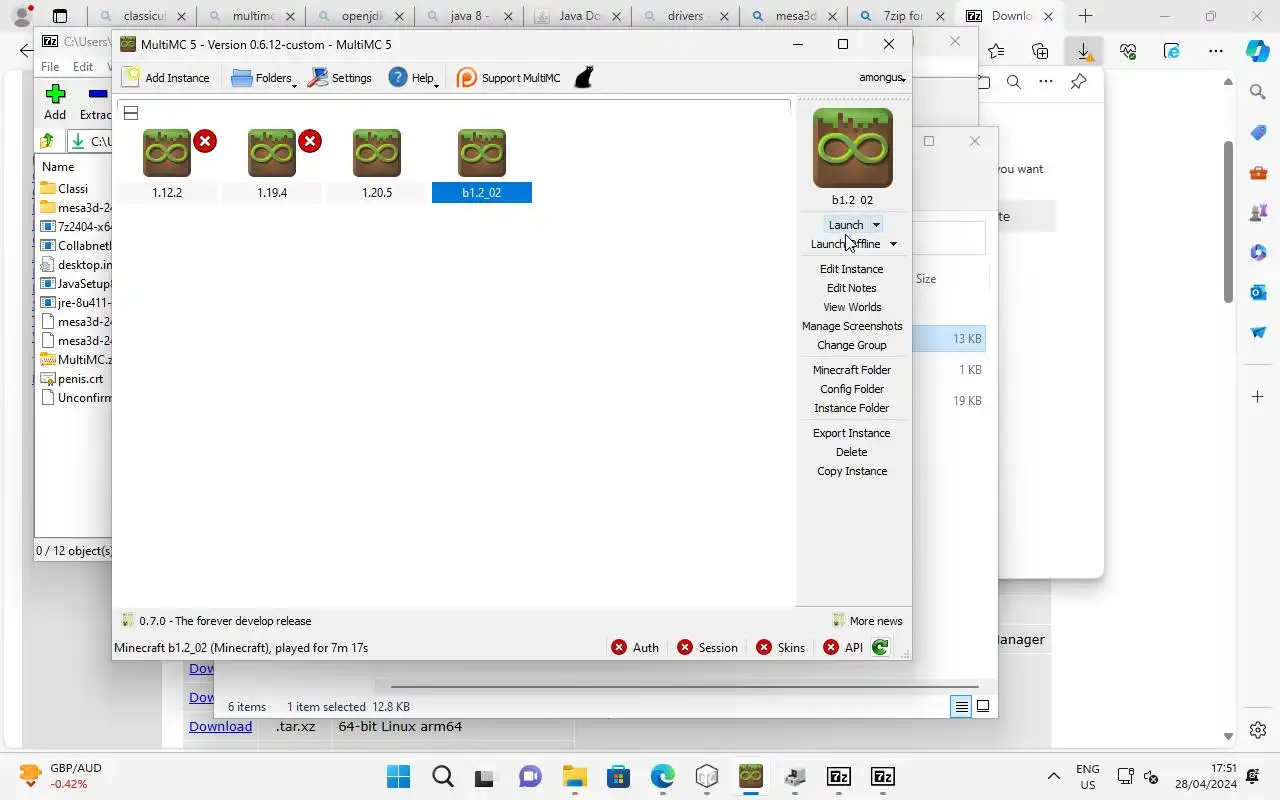Click the black cat icon in toolbar
This screenshot has height=800, width=1280.
pos(584,78)
